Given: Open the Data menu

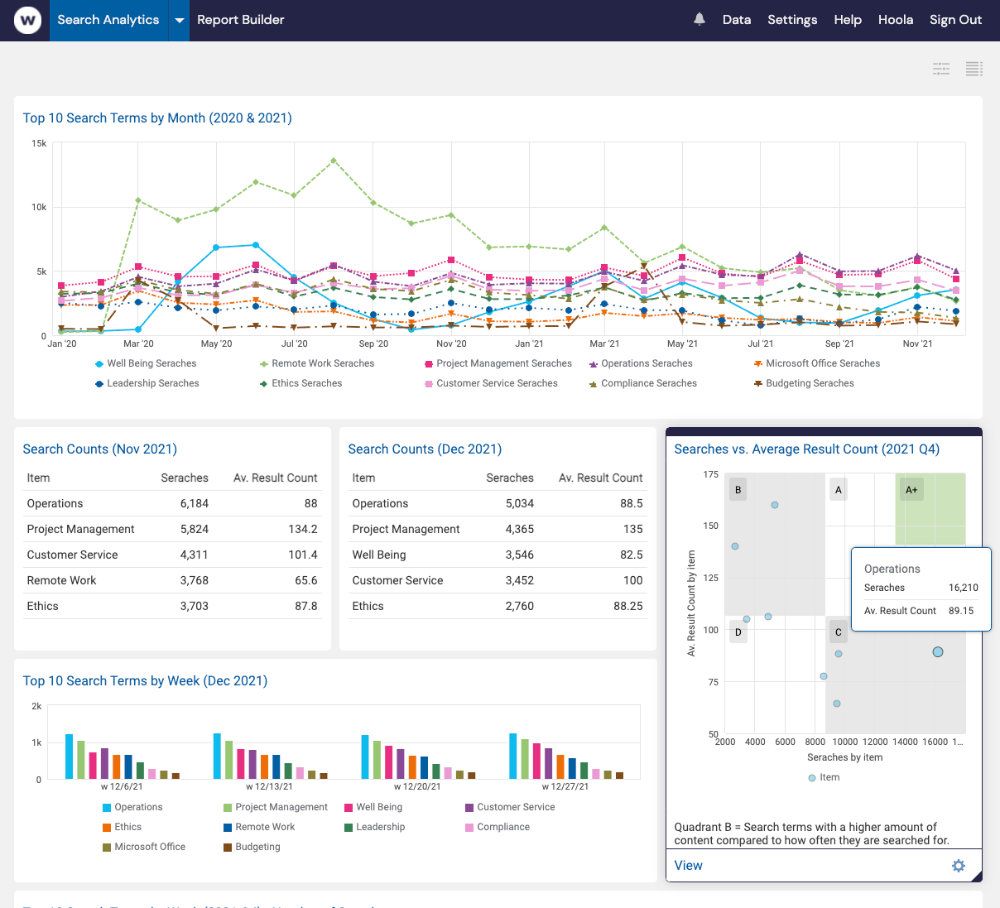Looking at the screenshot, I should click(737, 19).
